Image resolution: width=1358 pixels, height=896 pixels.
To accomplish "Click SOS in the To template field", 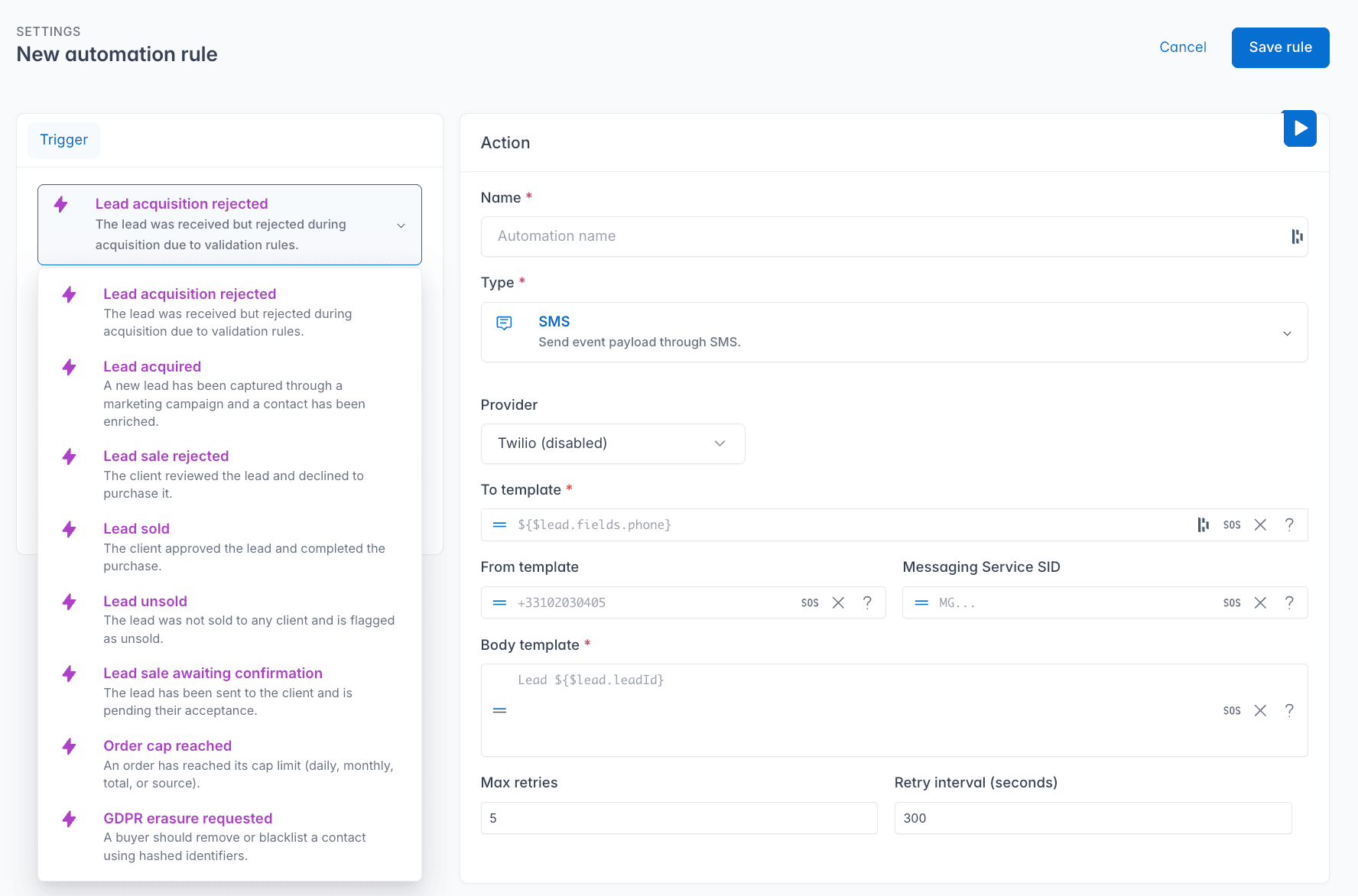I will click(x=1232, y=524).
